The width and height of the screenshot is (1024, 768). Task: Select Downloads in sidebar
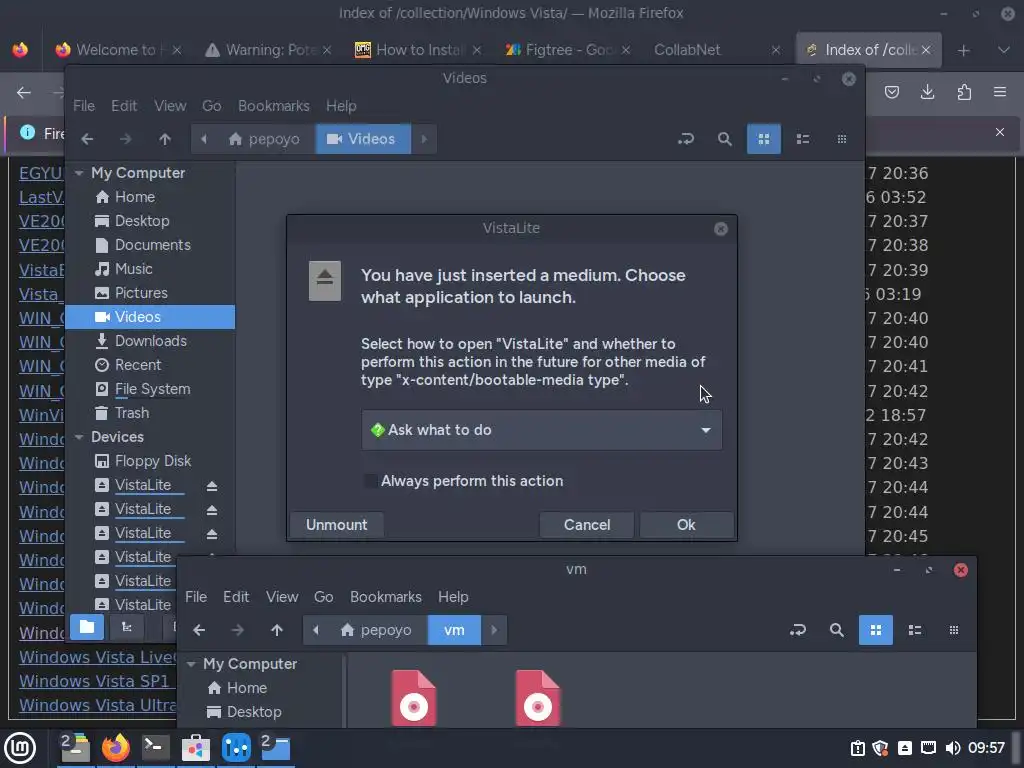[x=150, y=341]
